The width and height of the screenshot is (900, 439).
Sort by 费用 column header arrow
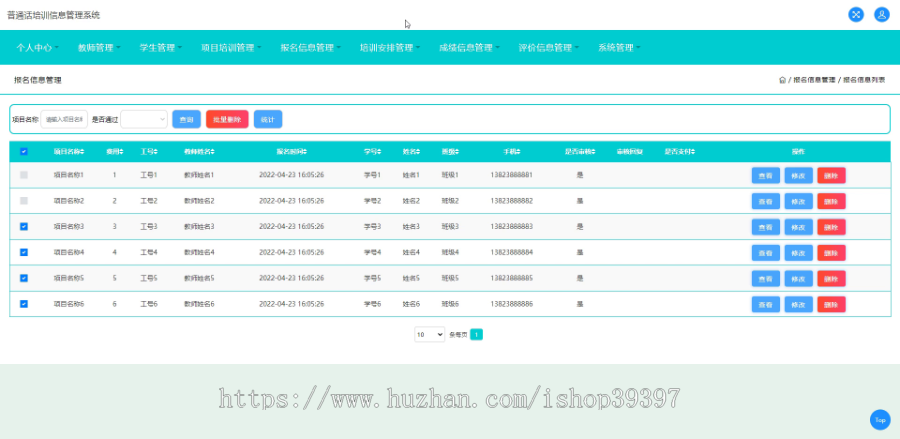coord(122,152)
